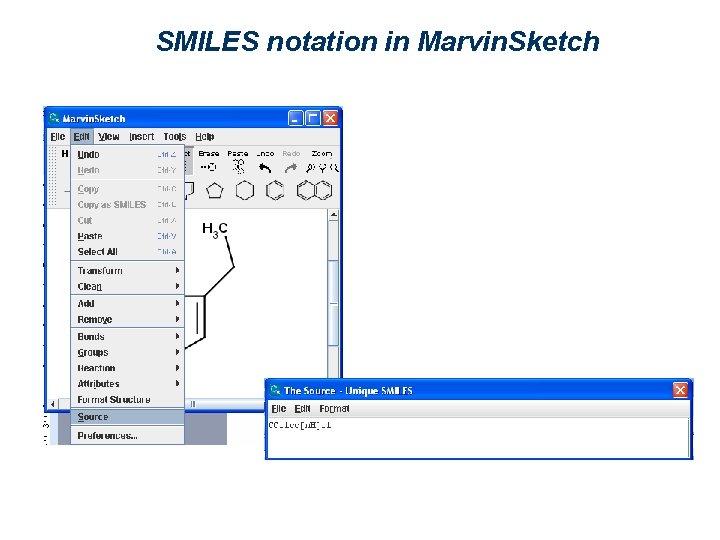Viewport: 720px width, 540px height.
Task: Open Format menu in The Source window
Action: point(334,409)
